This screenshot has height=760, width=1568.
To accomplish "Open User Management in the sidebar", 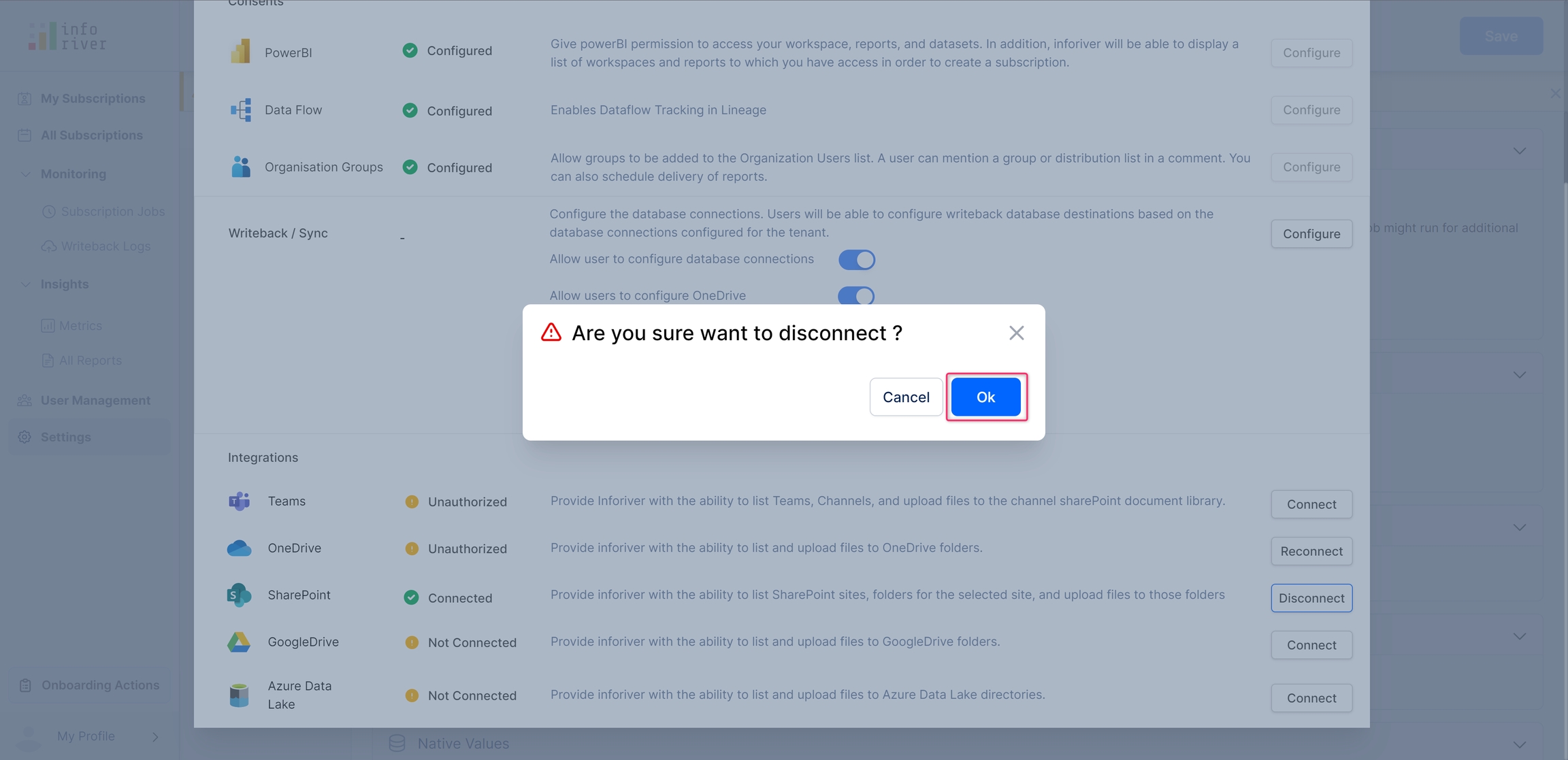I will 95,401.
